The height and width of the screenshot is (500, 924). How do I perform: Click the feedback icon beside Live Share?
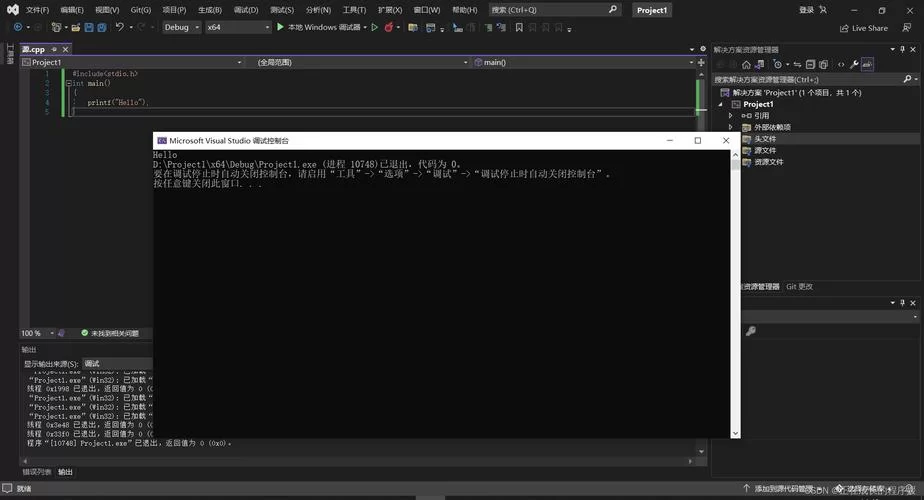coord(906,28)
